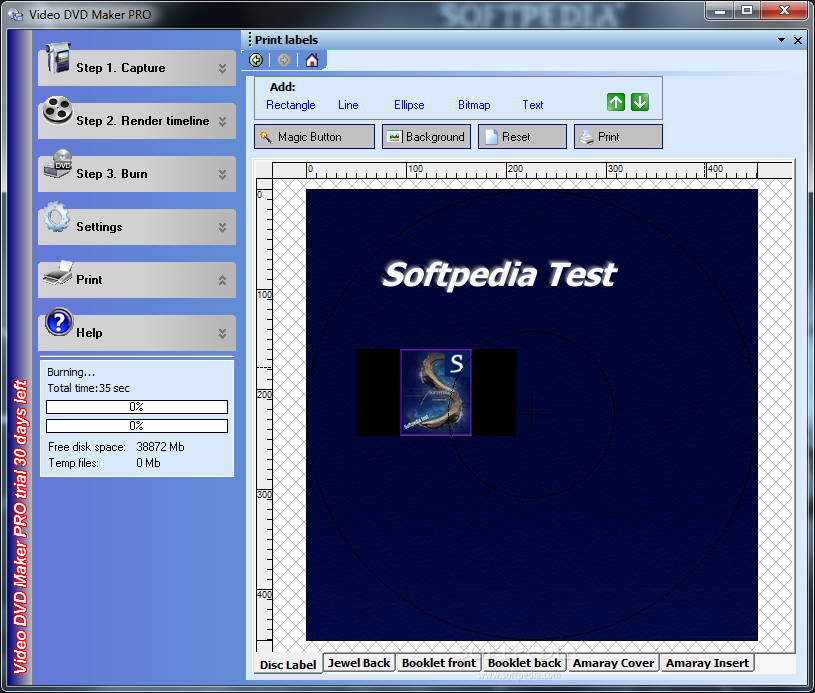
Task: Add a Text element to the label
Action: (533, 105)
